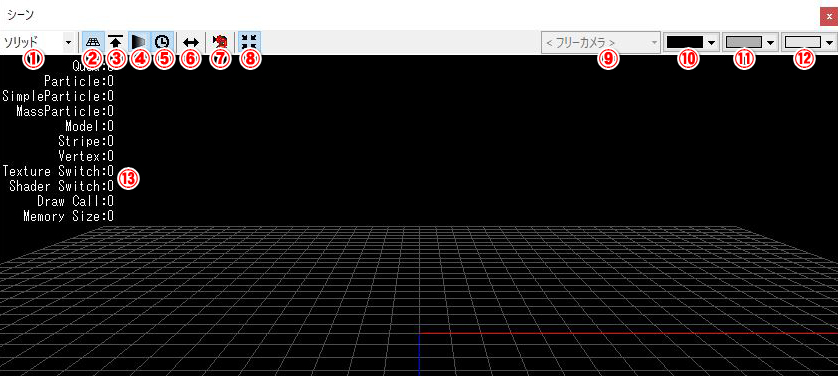Screen dimensions: 838x376
Task: Expand the arrow beside the gray swatch
Action: 770,43
